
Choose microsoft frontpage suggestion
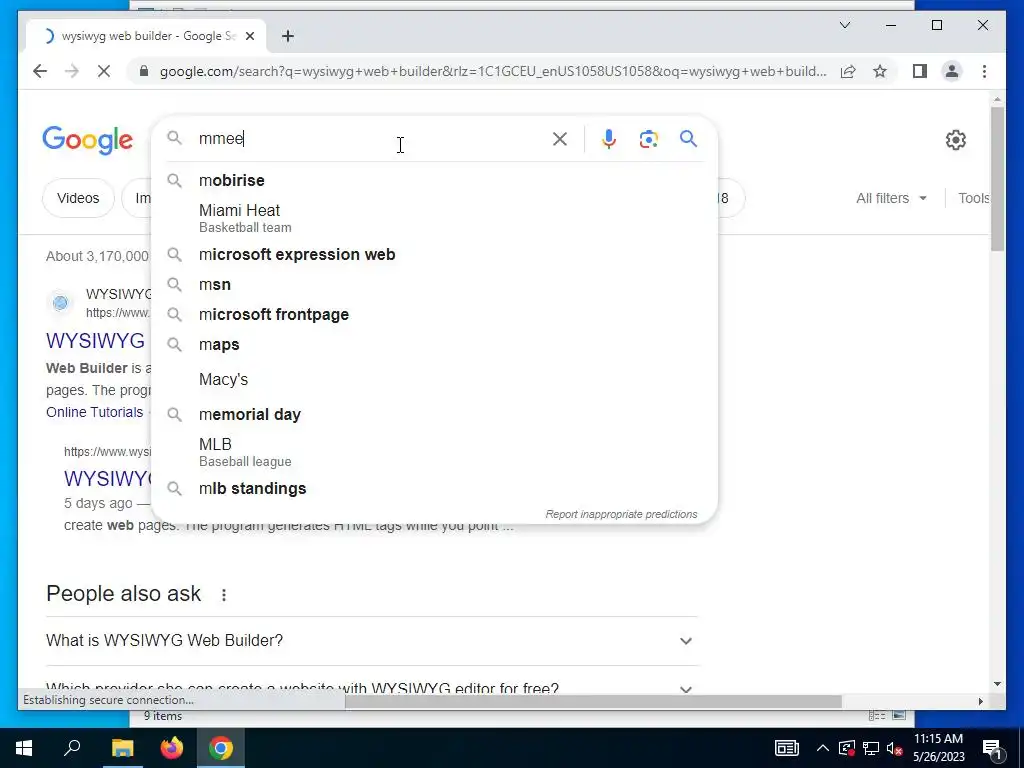[x=434, y=314]
